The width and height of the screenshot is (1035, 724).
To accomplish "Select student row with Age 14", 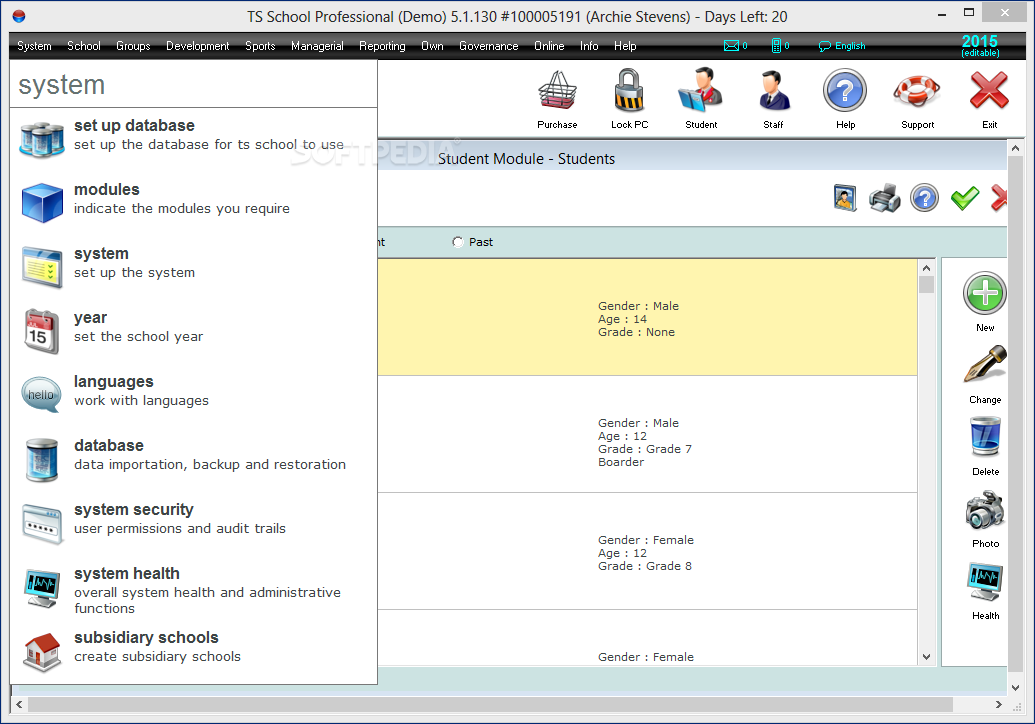I will pos(647,317).
